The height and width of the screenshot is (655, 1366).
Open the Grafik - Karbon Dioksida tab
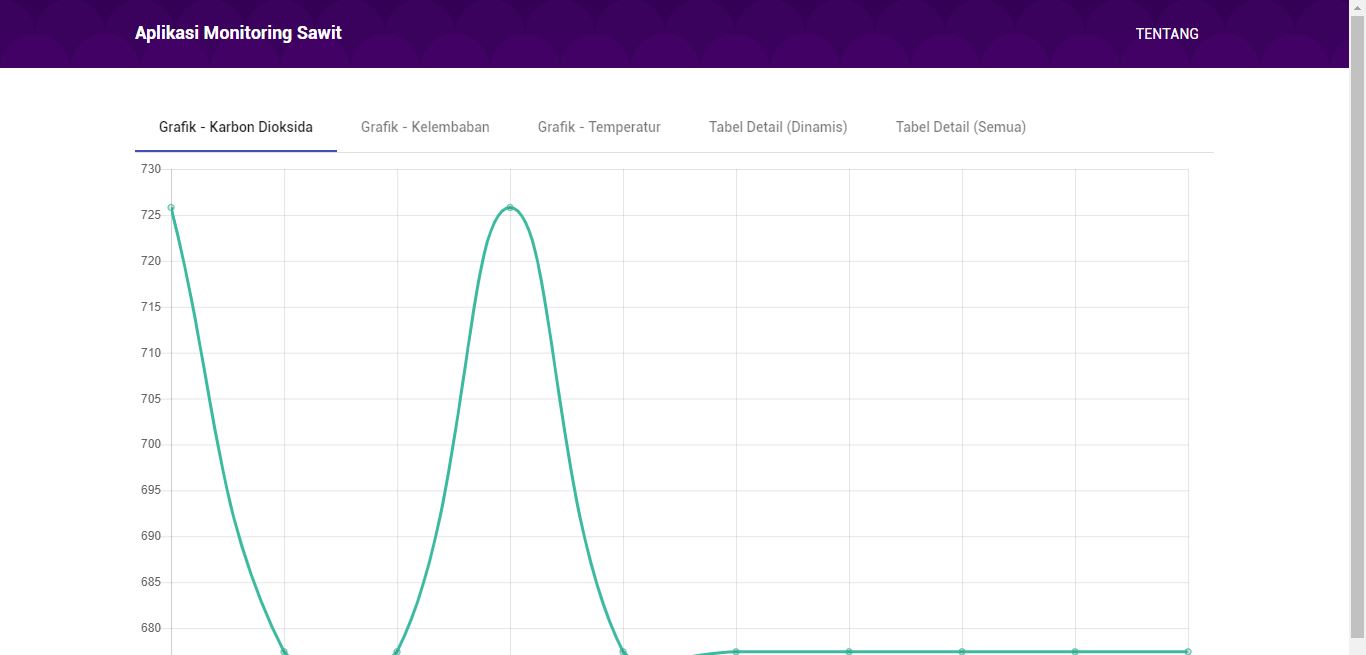point(236,127)
